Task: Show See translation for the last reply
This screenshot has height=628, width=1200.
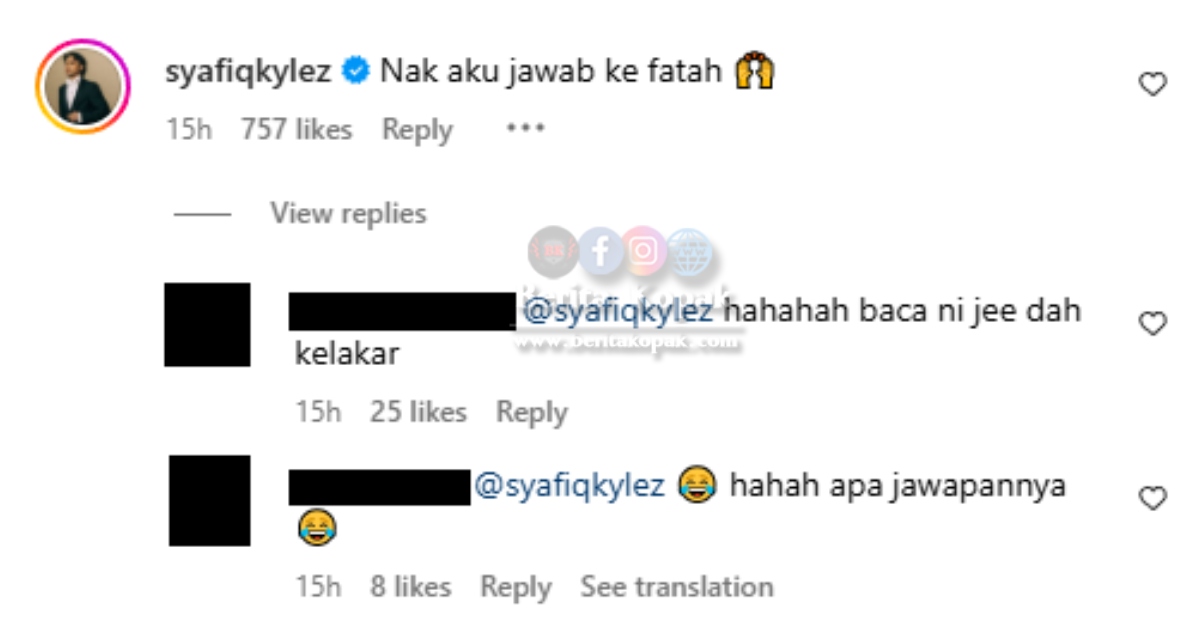Action: point(677,587)
